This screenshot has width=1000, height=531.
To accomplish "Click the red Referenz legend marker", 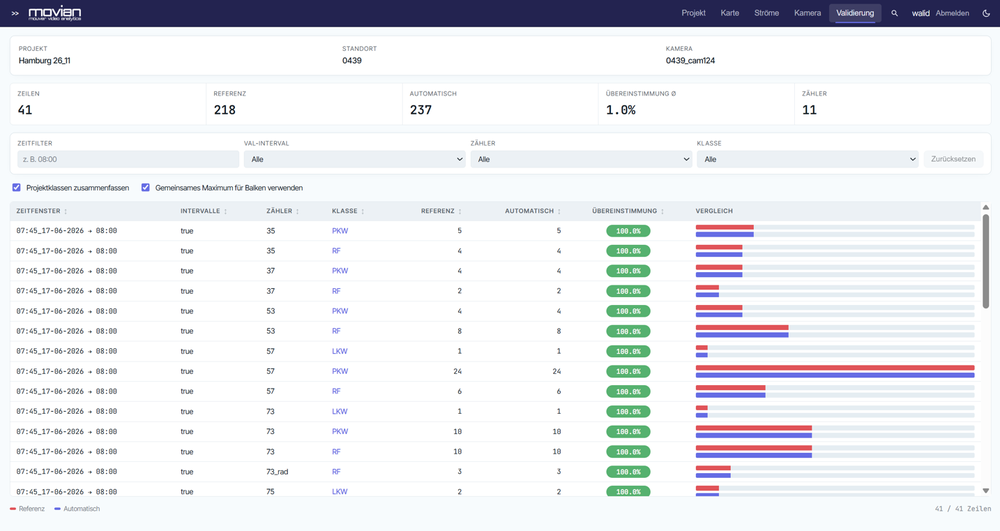I will click(x=13, y=509).
